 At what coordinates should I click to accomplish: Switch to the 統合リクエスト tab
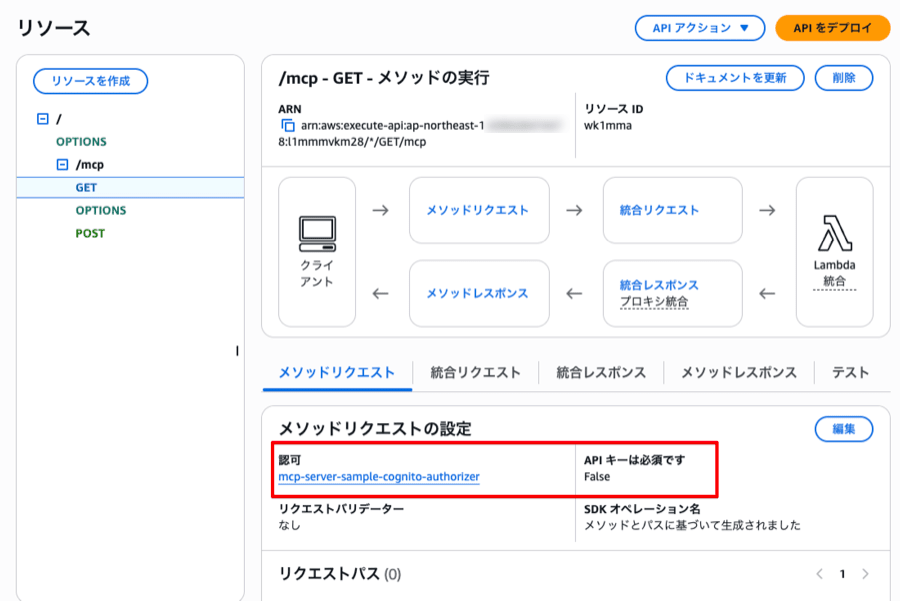click(x=475, y=372)
